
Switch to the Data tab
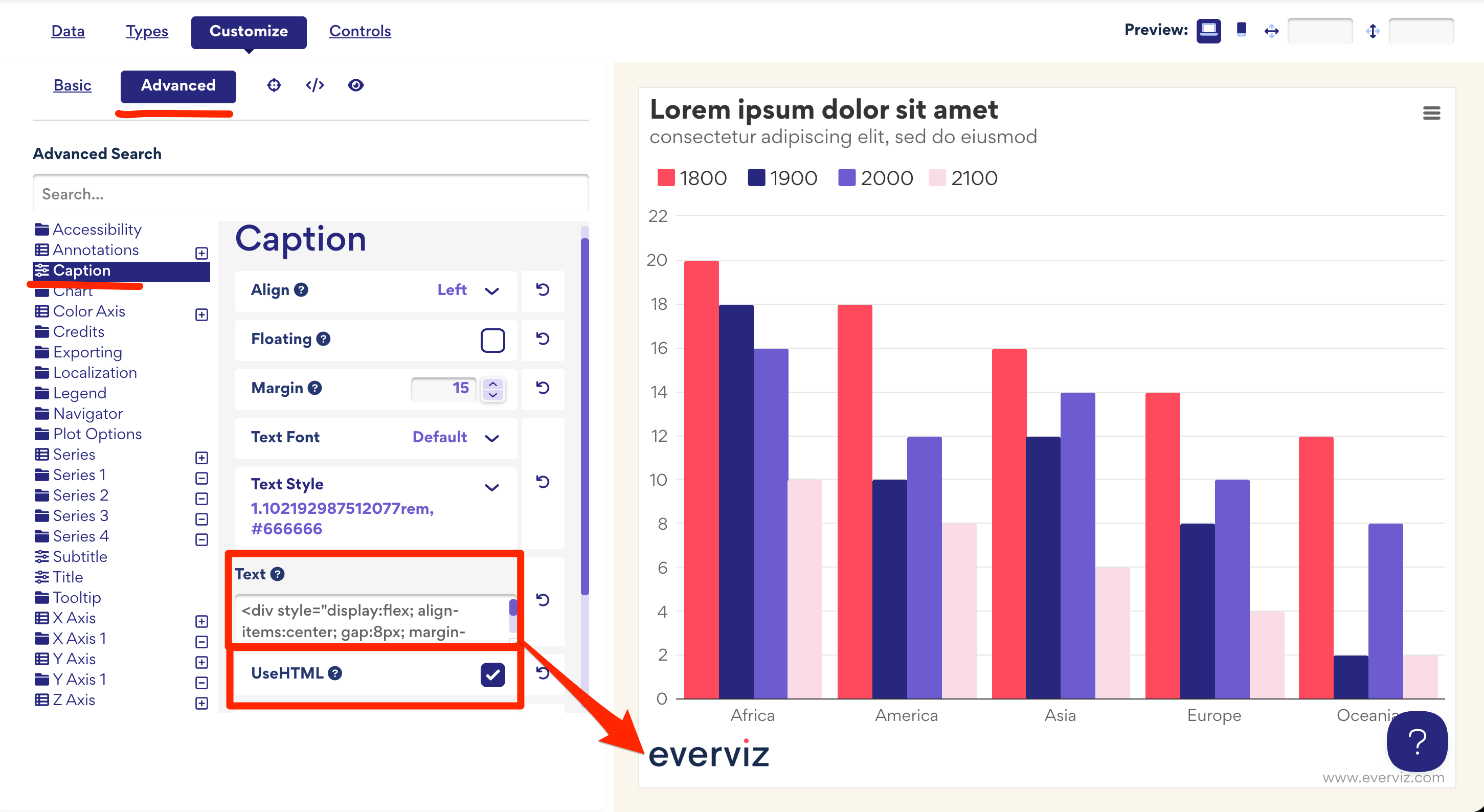click(68, 31)
